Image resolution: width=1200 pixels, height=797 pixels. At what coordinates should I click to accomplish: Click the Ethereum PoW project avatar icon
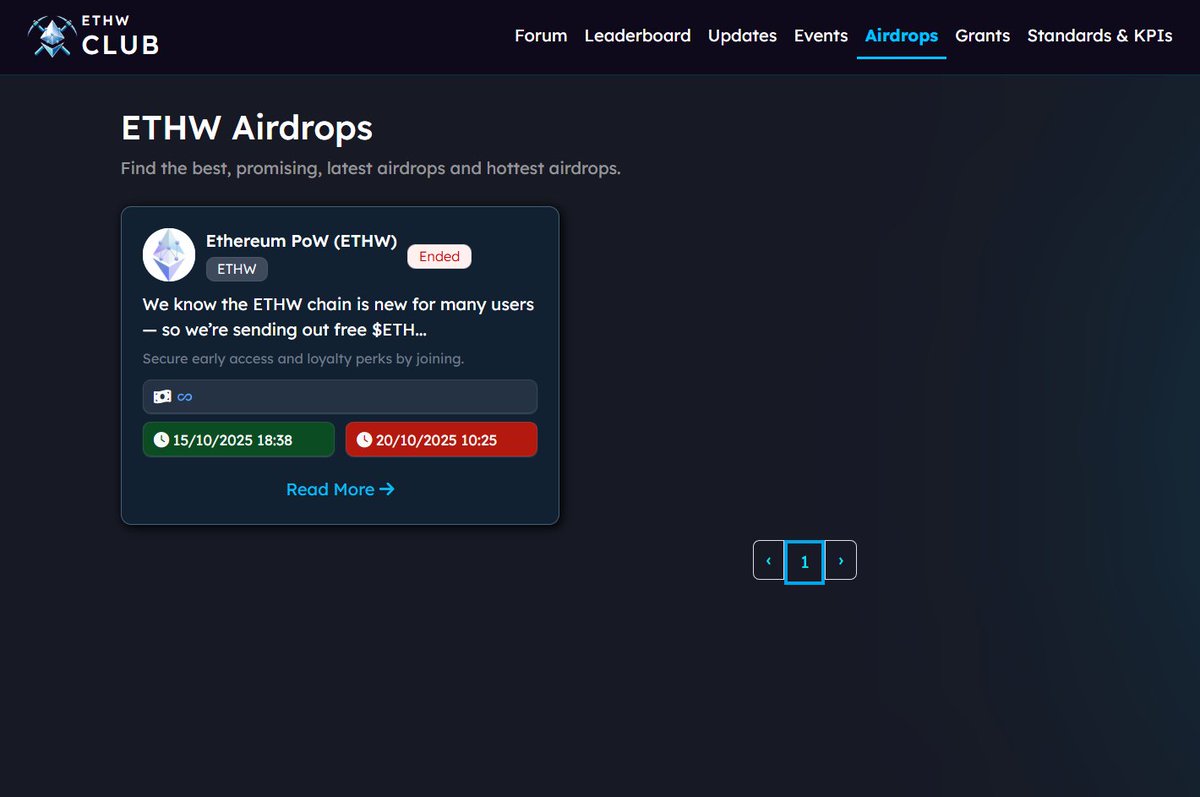point(168,255)
